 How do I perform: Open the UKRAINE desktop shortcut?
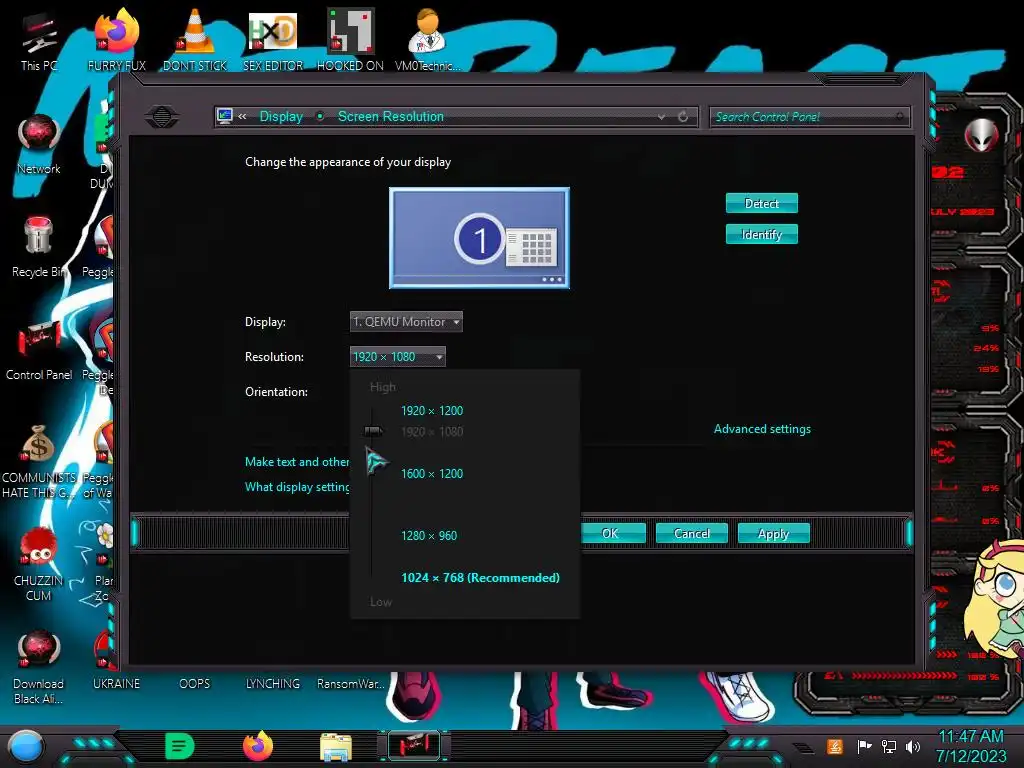116,684
